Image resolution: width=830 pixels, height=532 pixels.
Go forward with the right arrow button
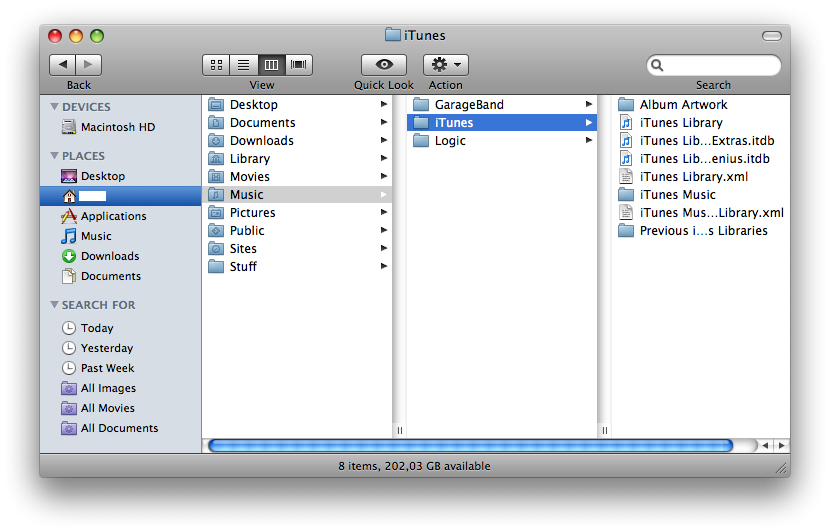tap(88, 65)
